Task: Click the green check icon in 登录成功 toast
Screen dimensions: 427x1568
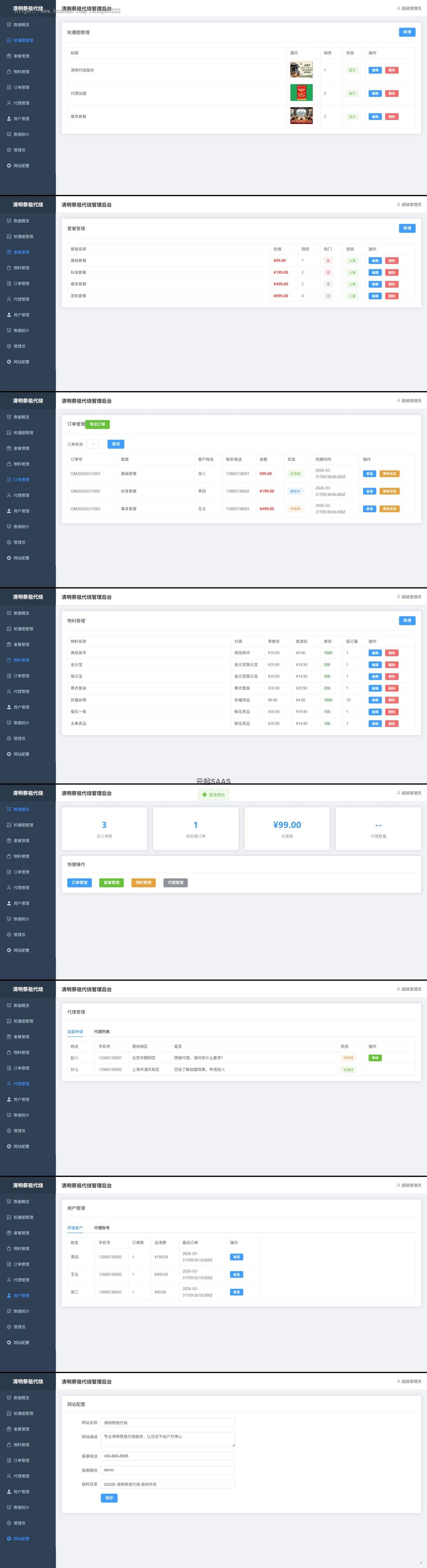Action: pyautogui.click(x=205, y=794)
